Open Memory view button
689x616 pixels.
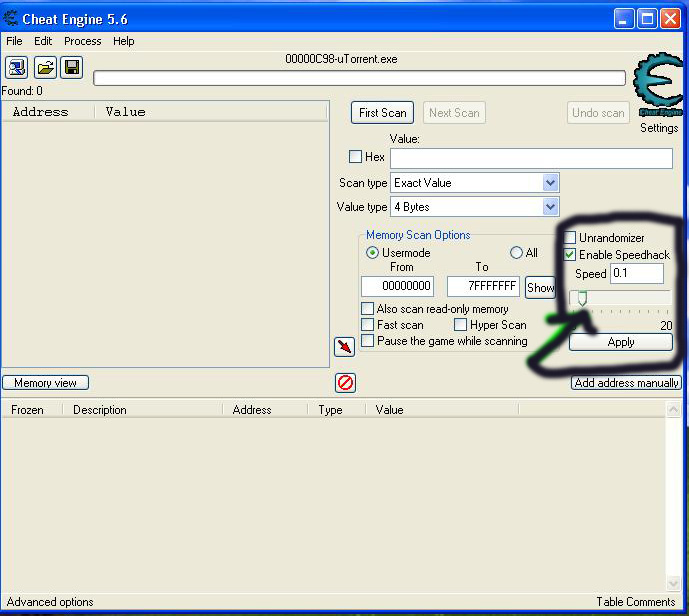46,383
